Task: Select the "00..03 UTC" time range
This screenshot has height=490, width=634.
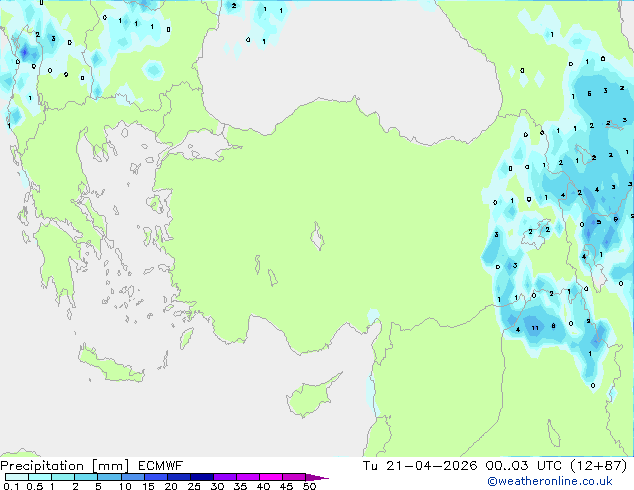Action: (x=524, y=466)
